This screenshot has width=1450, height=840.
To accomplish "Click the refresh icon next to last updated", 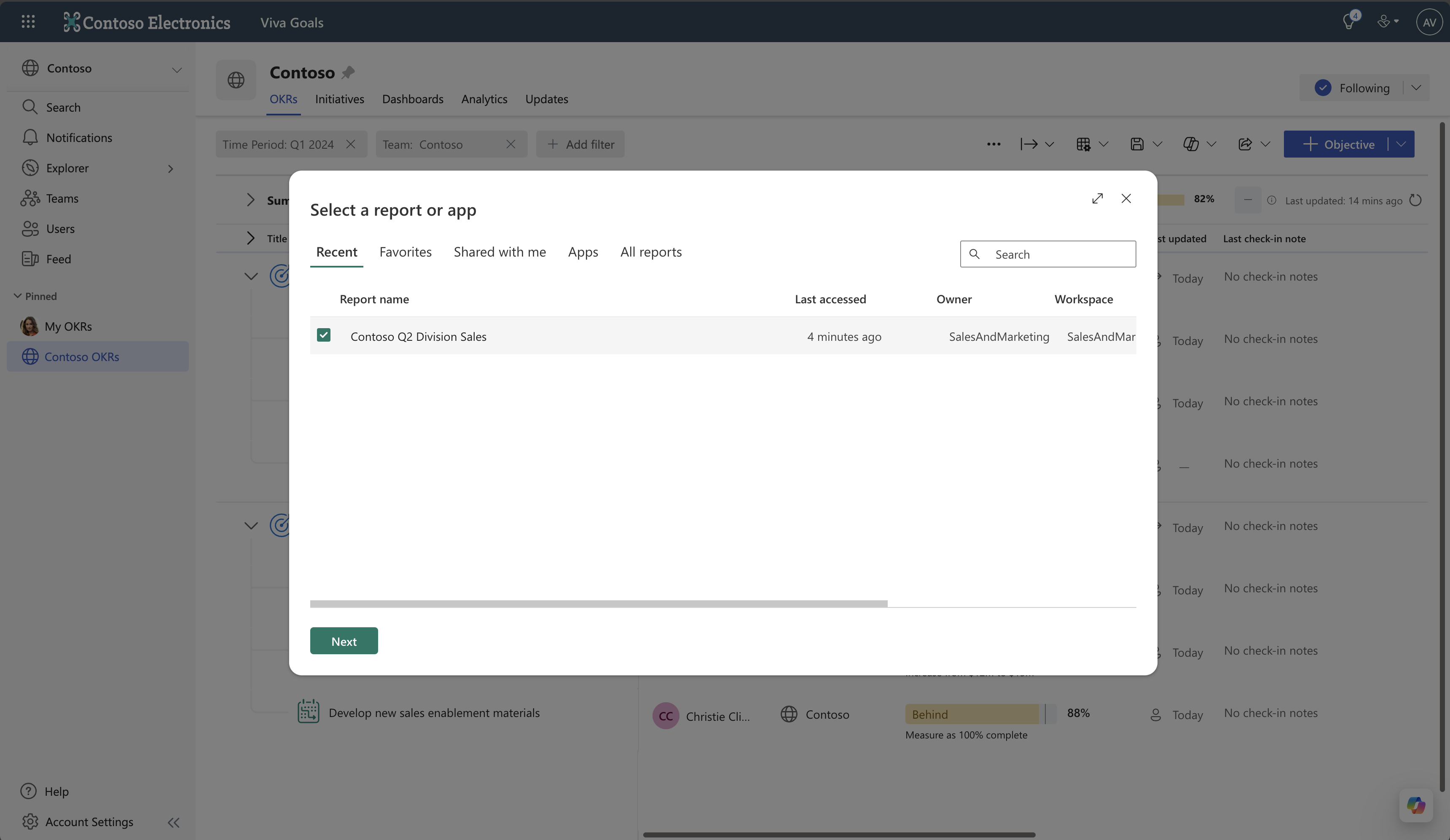I will click(1415, 200).
